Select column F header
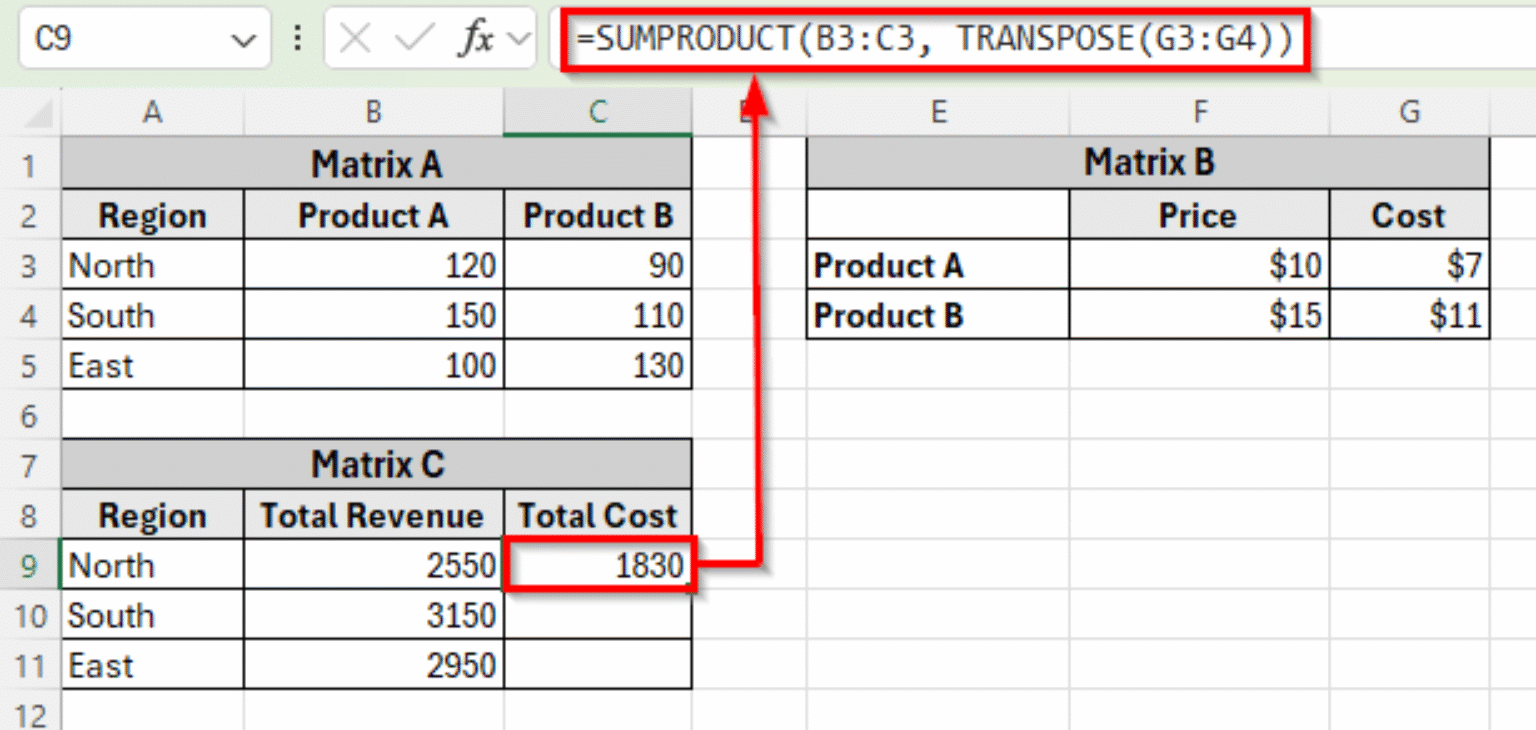Image resolution: width=1536 pixels, height=730 pixels. [1199, 112]
